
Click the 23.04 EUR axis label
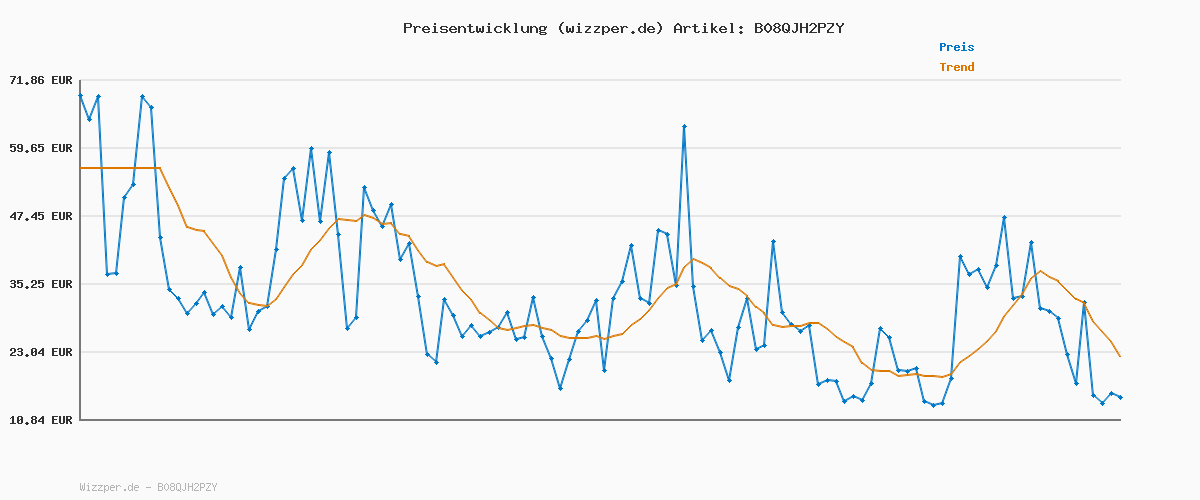[40, 352]
